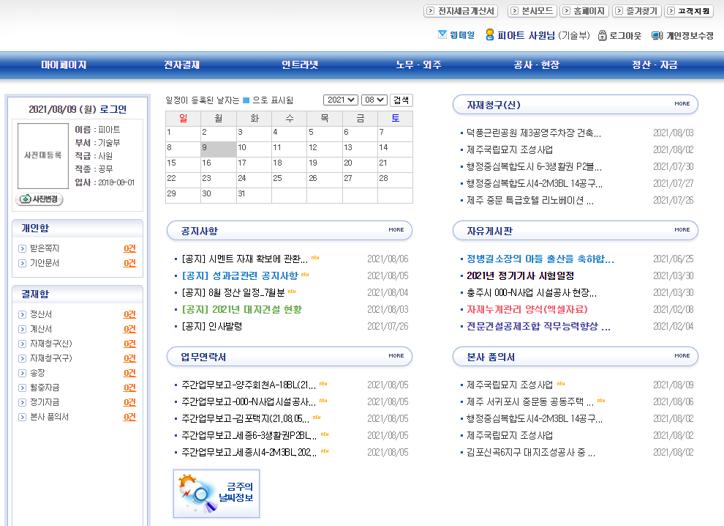The width and height of the screenshot is (724, 526).
Task: Open post 자재누계관리 양식(엑셀자료)
Action: pos(527,309)
